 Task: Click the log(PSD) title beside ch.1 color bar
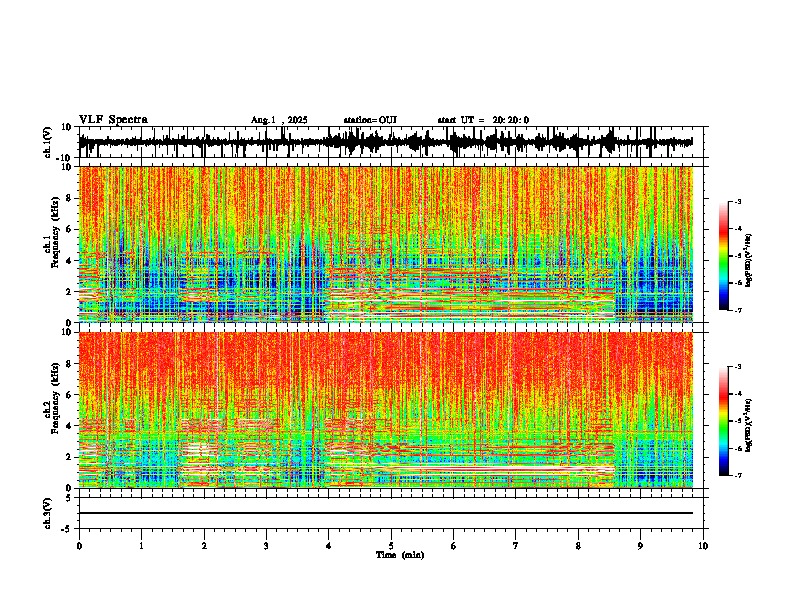(x=749, y=260)
